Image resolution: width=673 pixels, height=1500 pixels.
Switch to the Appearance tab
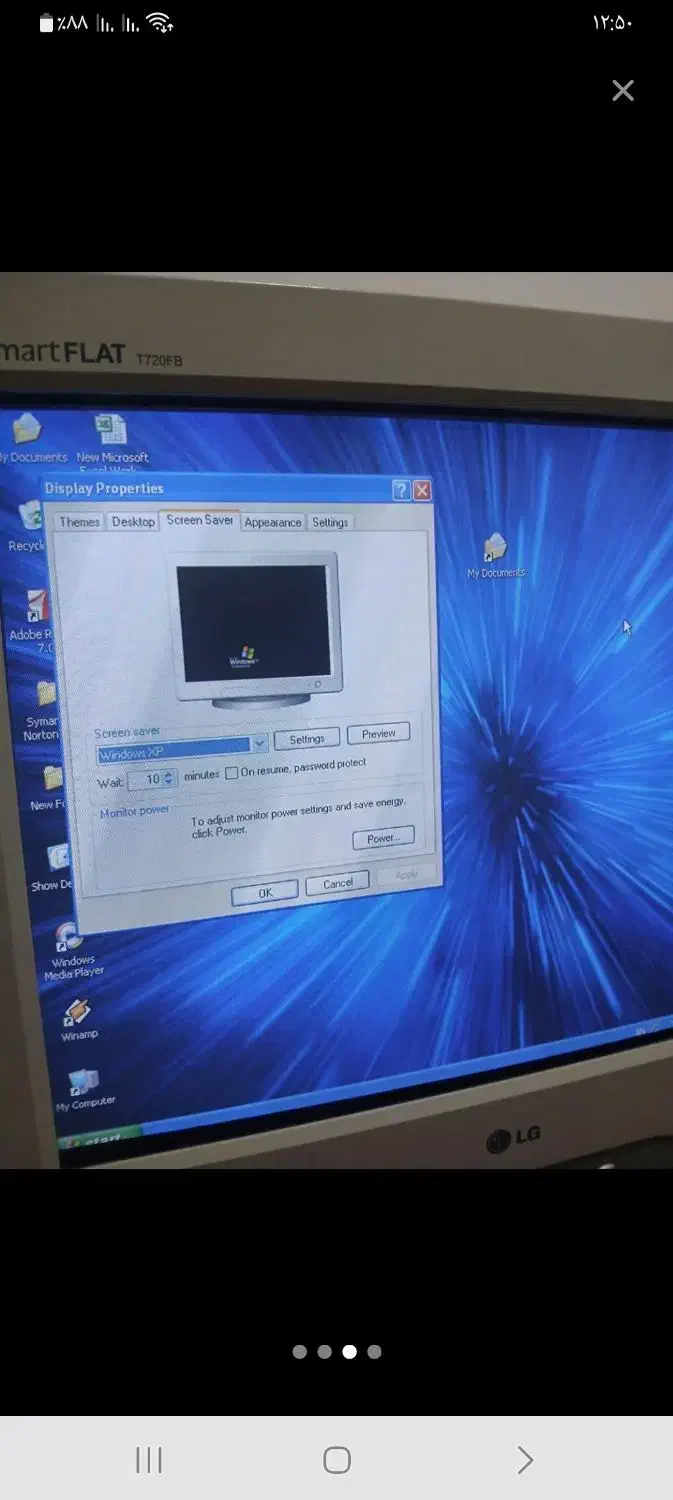(272, 522)
